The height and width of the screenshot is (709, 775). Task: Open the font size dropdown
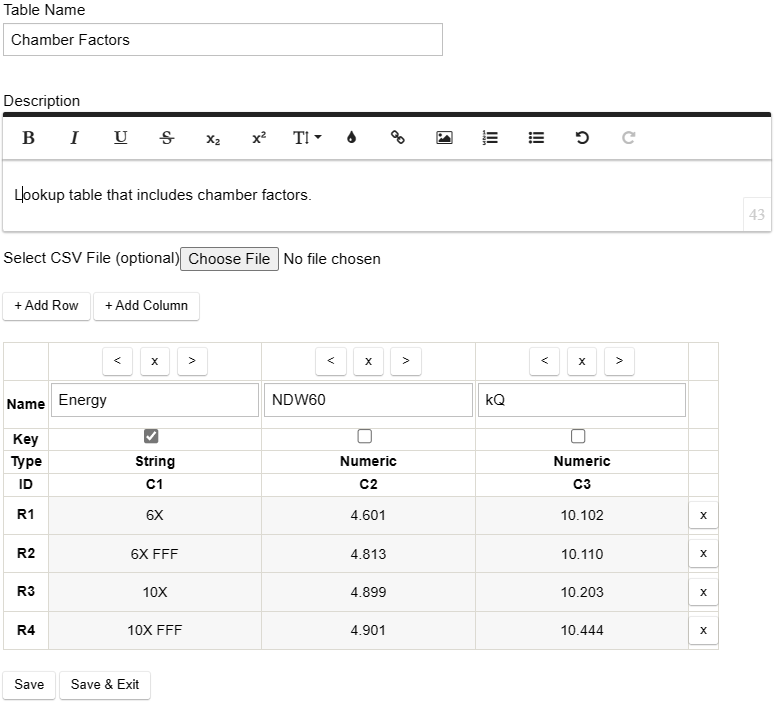point(306,138)
